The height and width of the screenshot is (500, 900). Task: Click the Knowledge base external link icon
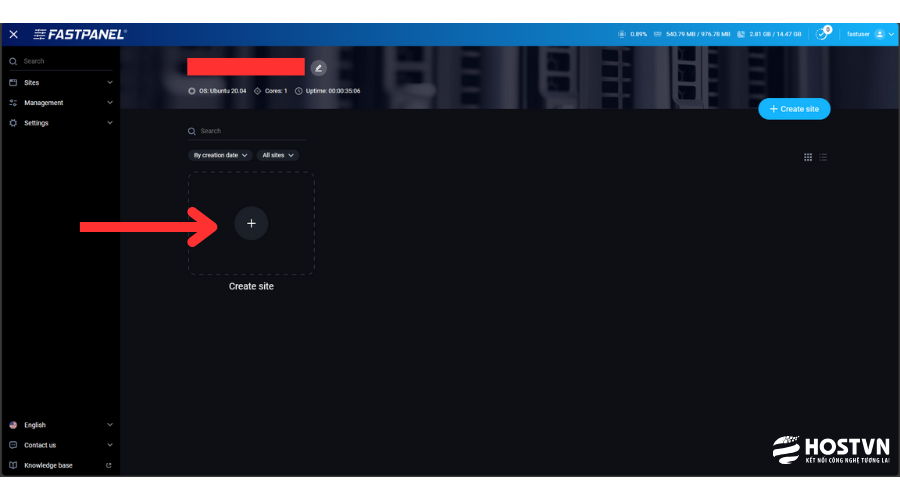click(x=108, y=465)
